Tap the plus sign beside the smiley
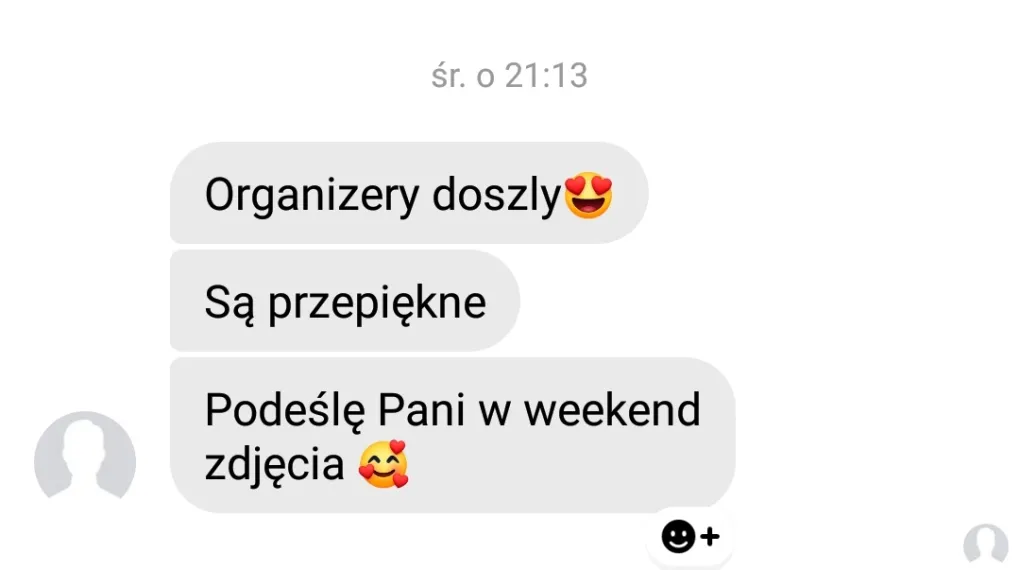The height and width of the screenshot is (570, 1020). coord(710,537)
